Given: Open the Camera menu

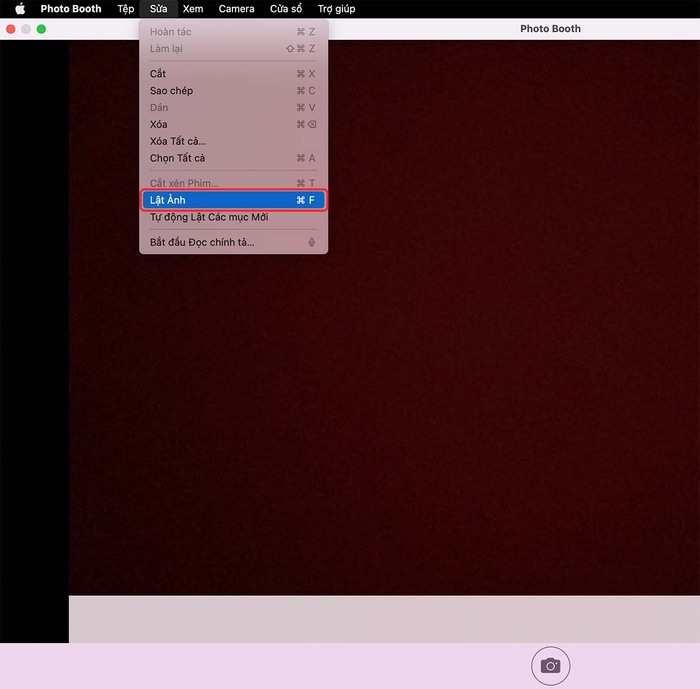Looking at the screenshot, I should coord(237,8).
